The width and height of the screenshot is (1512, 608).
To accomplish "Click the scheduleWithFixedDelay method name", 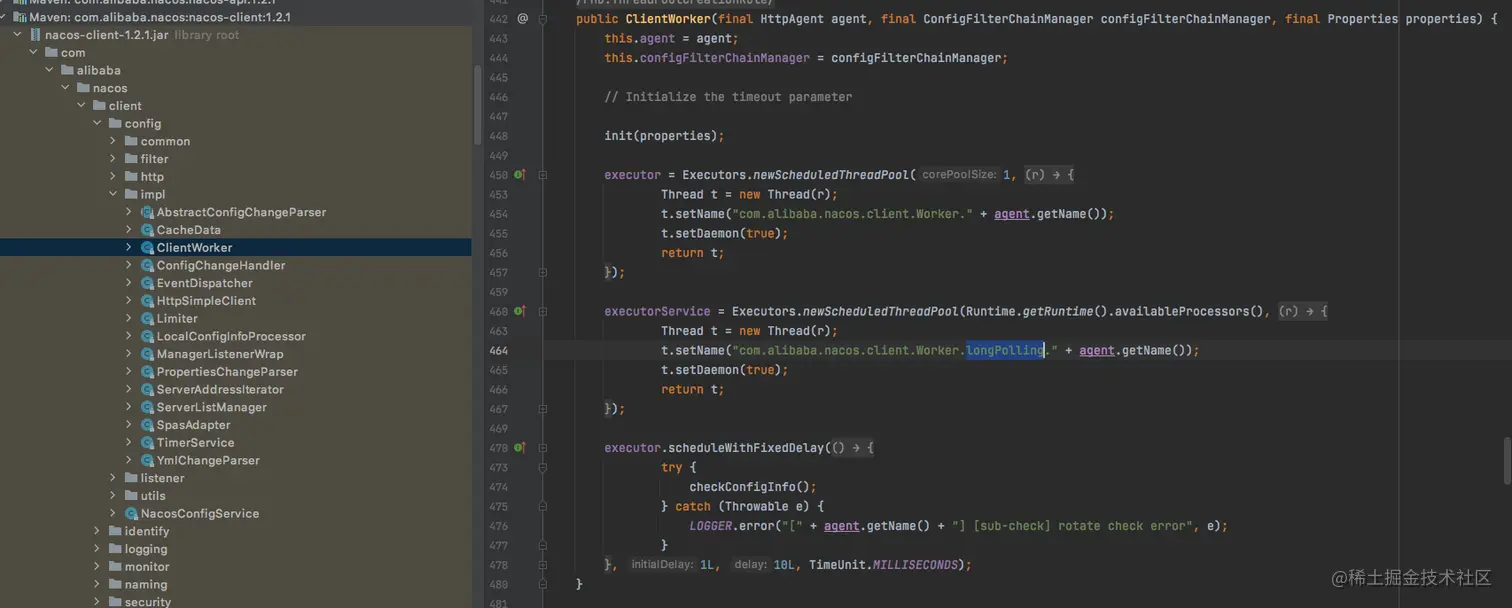I will (x=746, y=448).
